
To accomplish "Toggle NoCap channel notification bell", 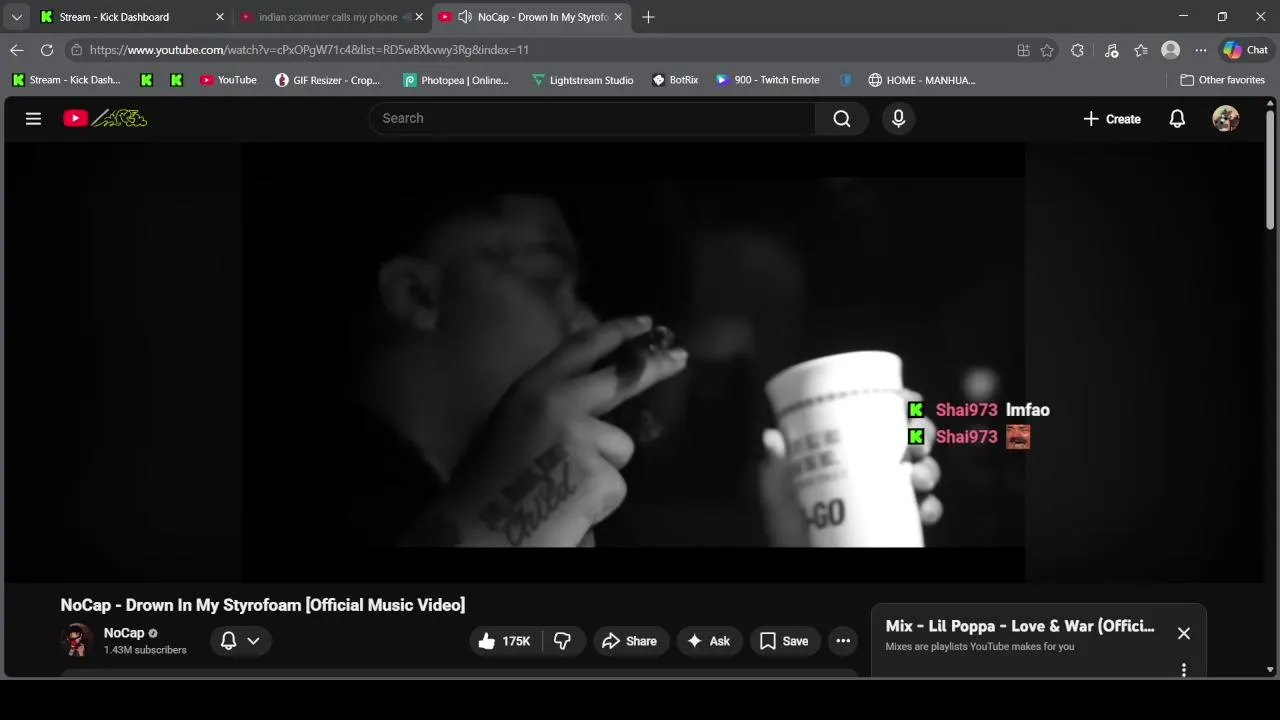I will (228, 641).
